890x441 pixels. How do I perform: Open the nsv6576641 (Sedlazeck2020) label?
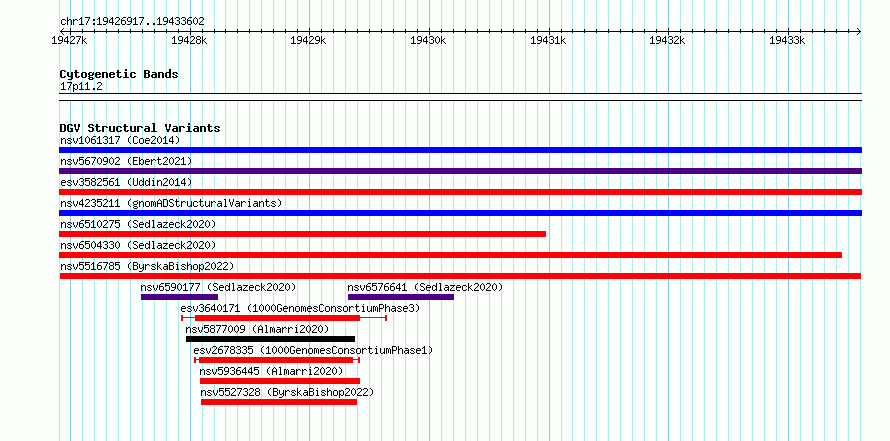(x=425, y=287)
